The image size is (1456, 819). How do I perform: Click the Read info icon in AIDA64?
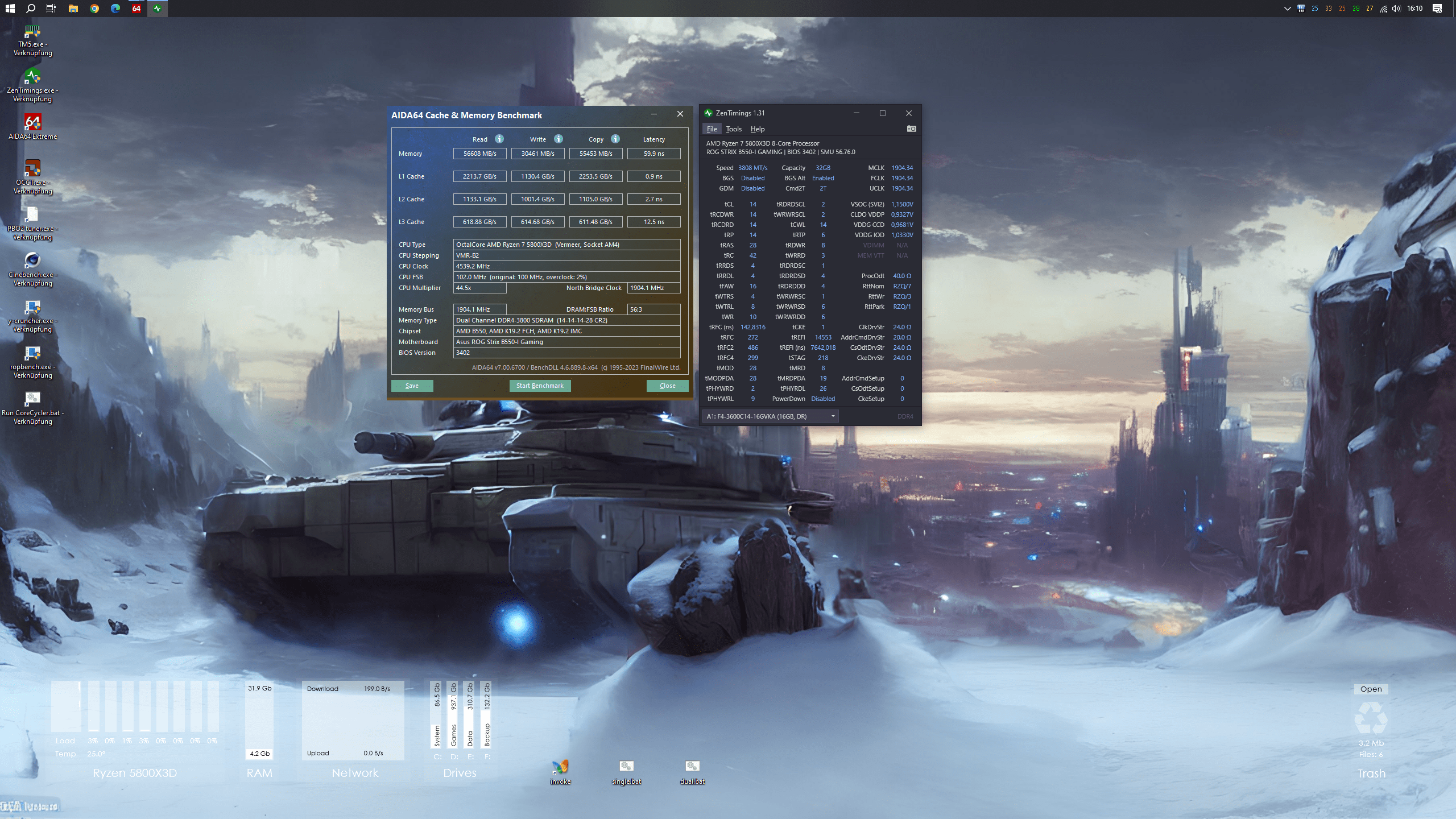coord(499,139)
